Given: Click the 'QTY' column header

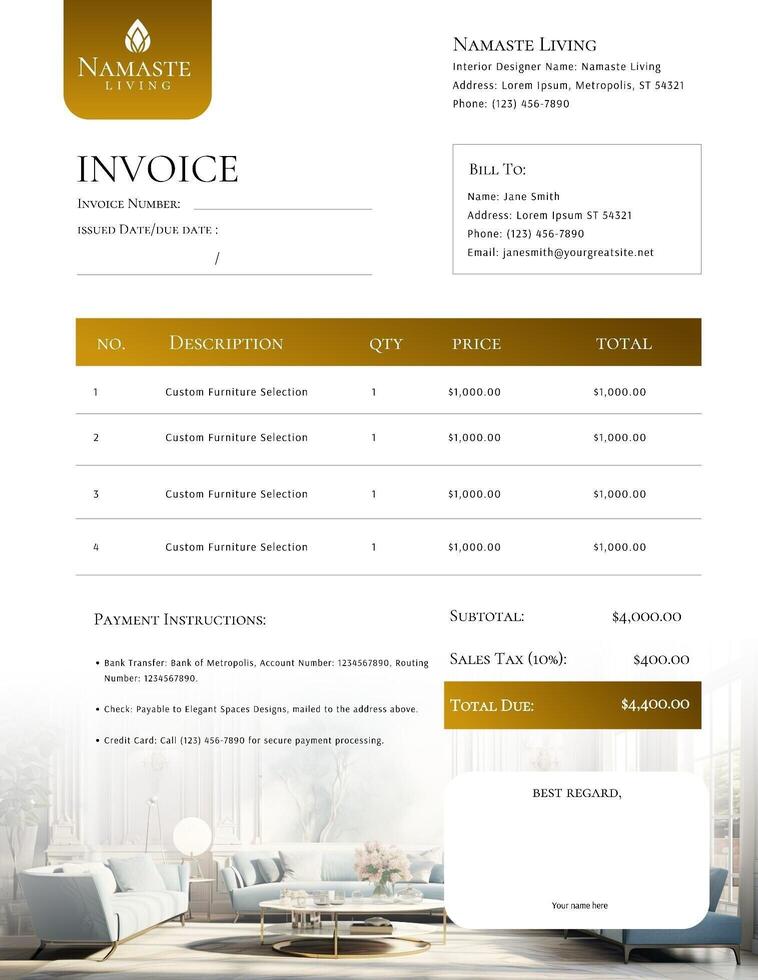Looking at the screenshot, I should tap(386, 344).
